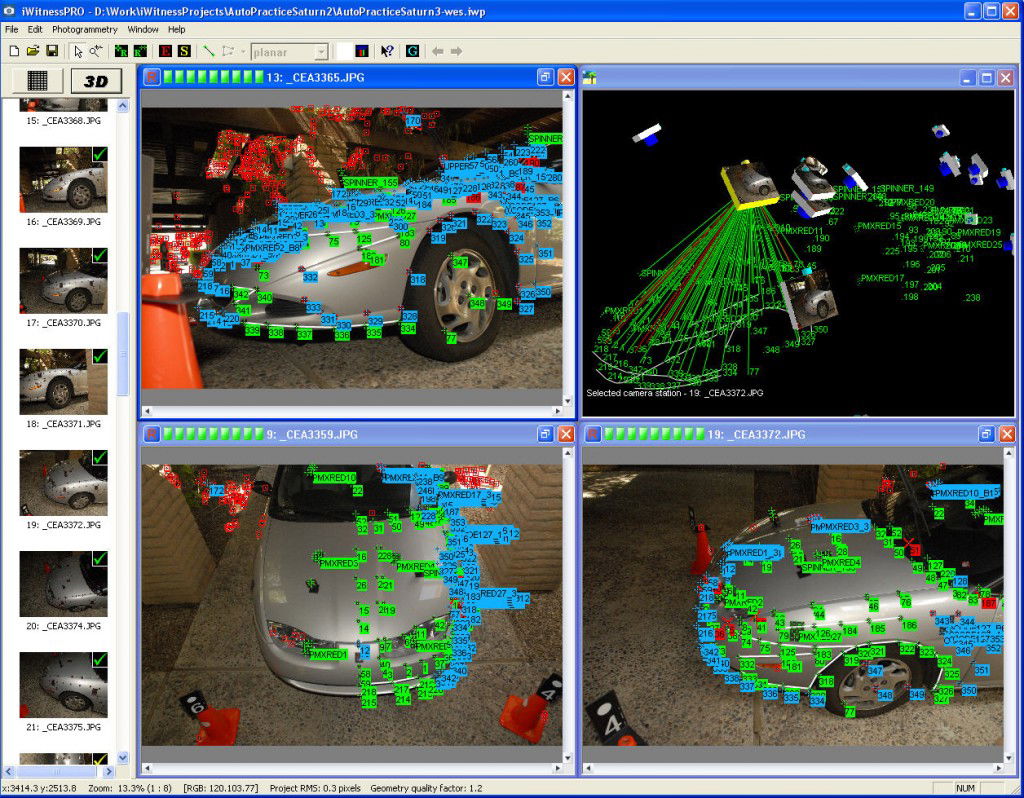The width and height of the screenshot is (1024, 798).
Task: Select thumbnail of _CEA3371.JPG
Action: (63, 381)
